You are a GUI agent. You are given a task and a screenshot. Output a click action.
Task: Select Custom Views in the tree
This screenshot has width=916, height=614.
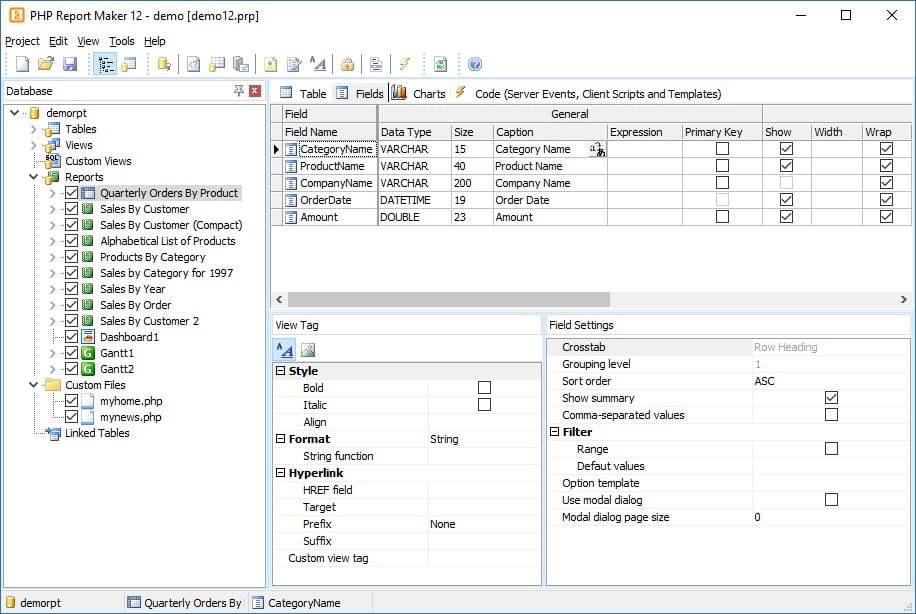pos(98,161)
